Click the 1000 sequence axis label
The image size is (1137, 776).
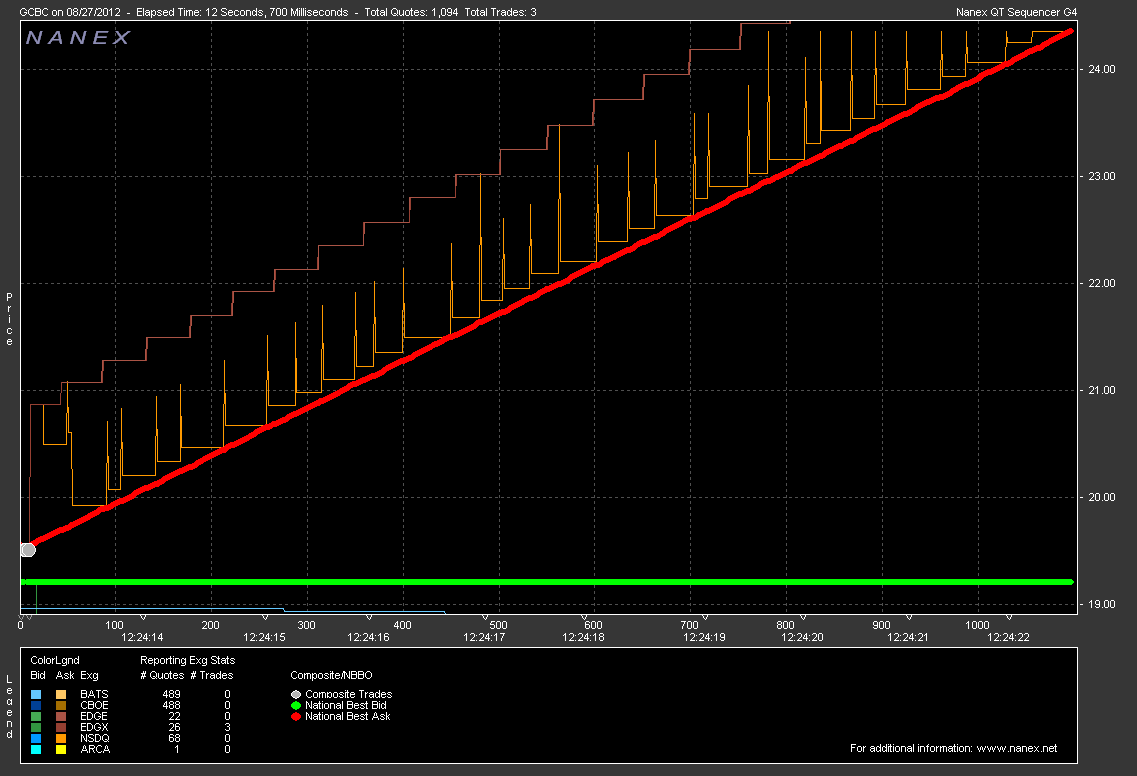977,625
